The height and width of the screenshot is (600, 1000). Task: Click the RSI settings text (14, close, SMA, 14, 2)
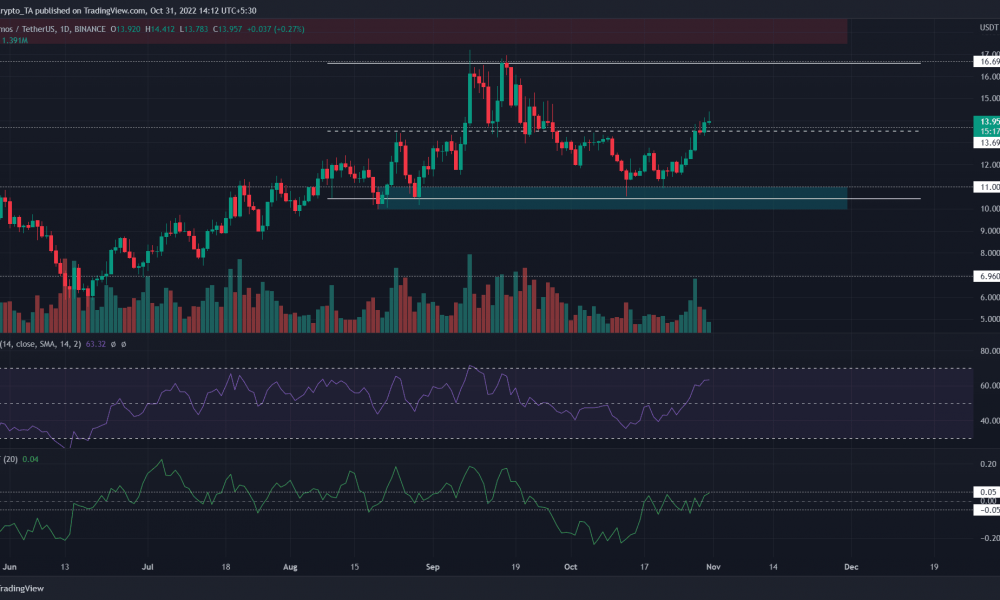[x=41, y=344]
